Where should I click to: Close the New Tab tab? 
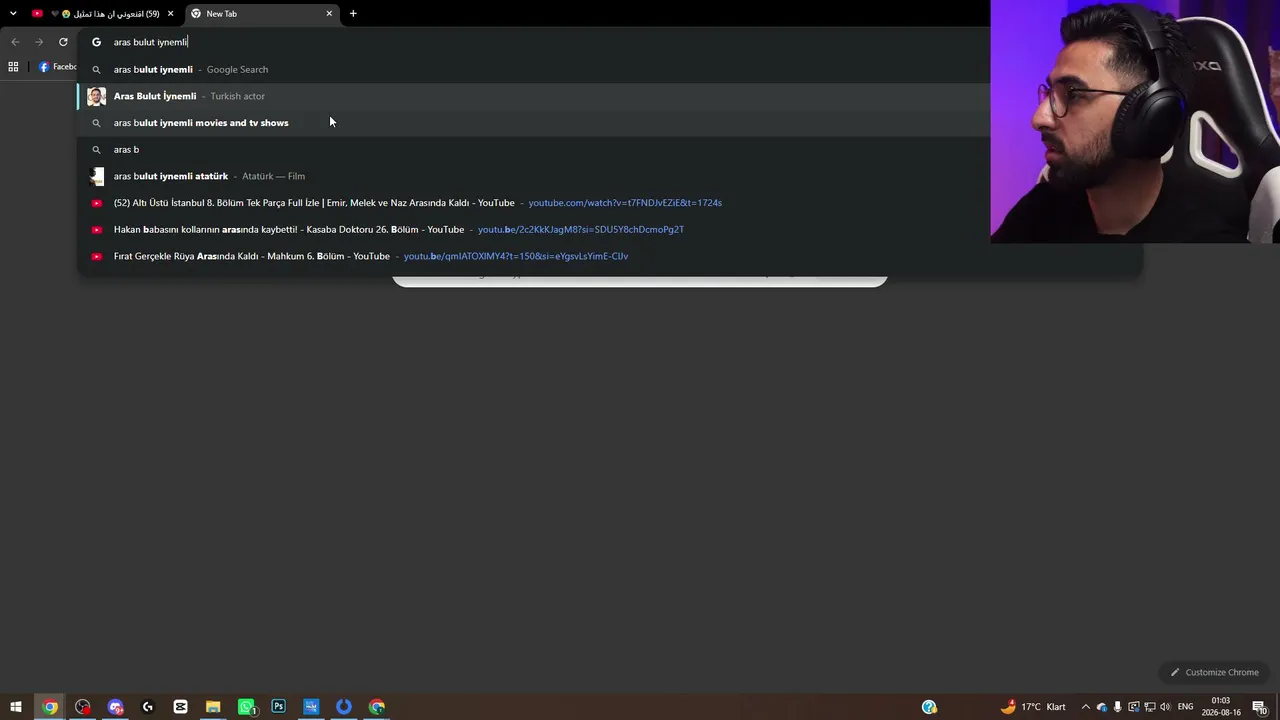click(329, 14)
